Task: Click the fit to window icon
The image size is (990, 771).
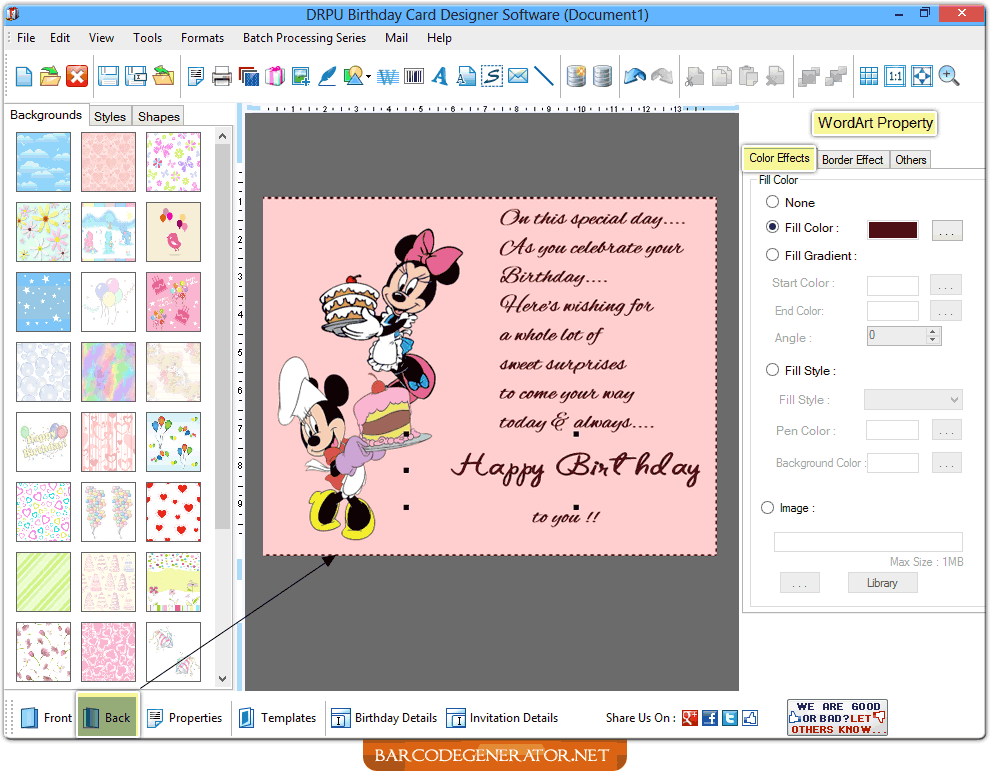Action: pyautogui.click(x=921, y=76)
